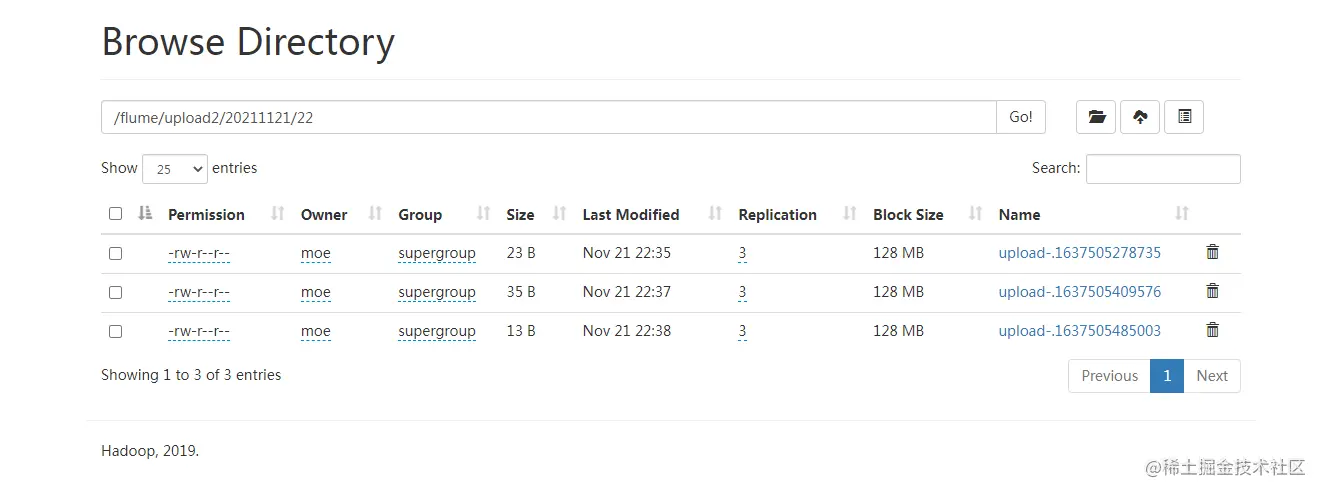Sort by Block Size column
Image resolution: width=1322 pixels, height=494 pixels.
(x=908, y=215)
